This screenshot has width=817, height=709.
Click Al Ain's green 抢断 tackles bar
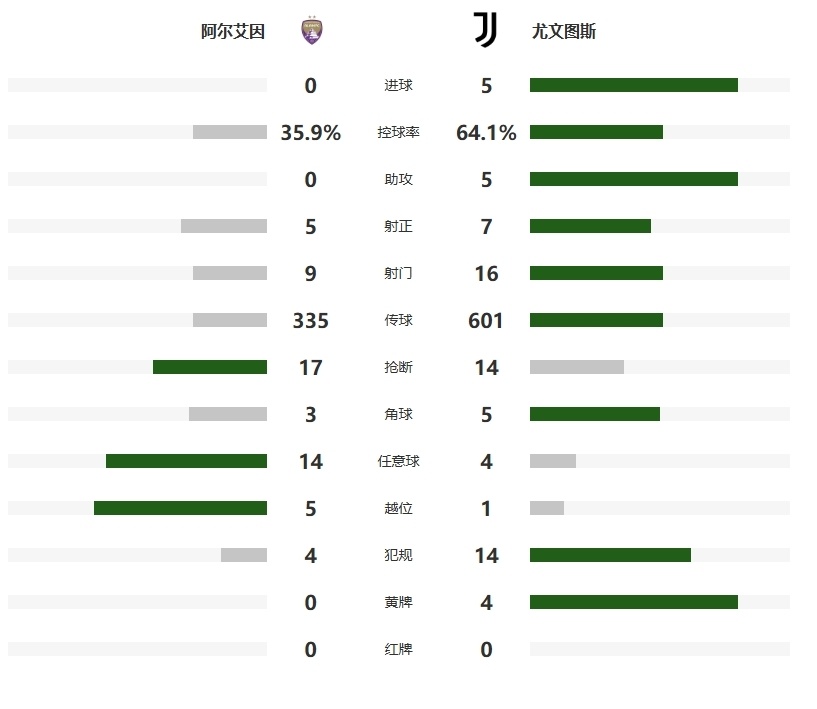210,367
